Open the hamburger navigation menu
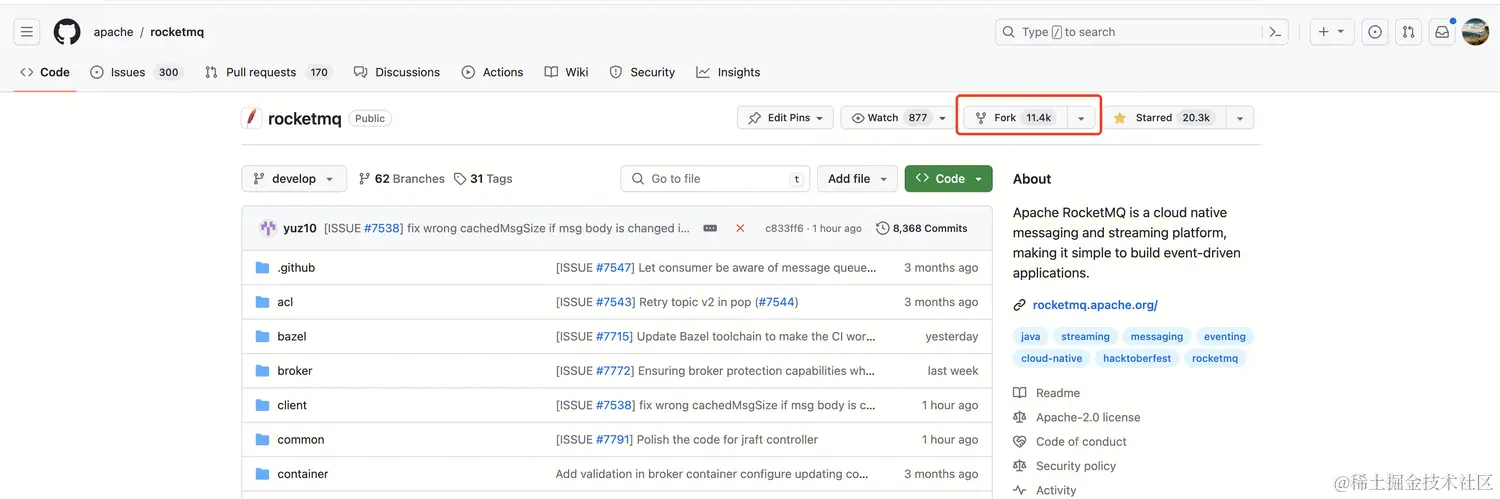Image resolution: width=1500 pixels, height=499 pixels. click(27, 32)
